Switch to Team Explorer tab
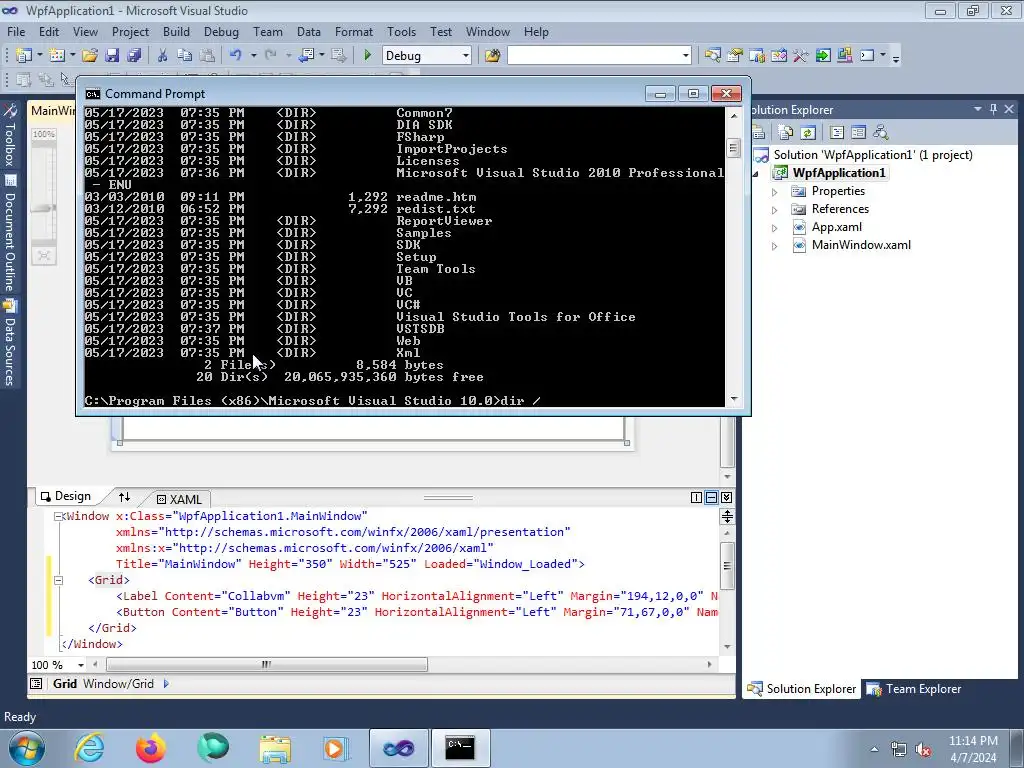 tap(914, 689)
